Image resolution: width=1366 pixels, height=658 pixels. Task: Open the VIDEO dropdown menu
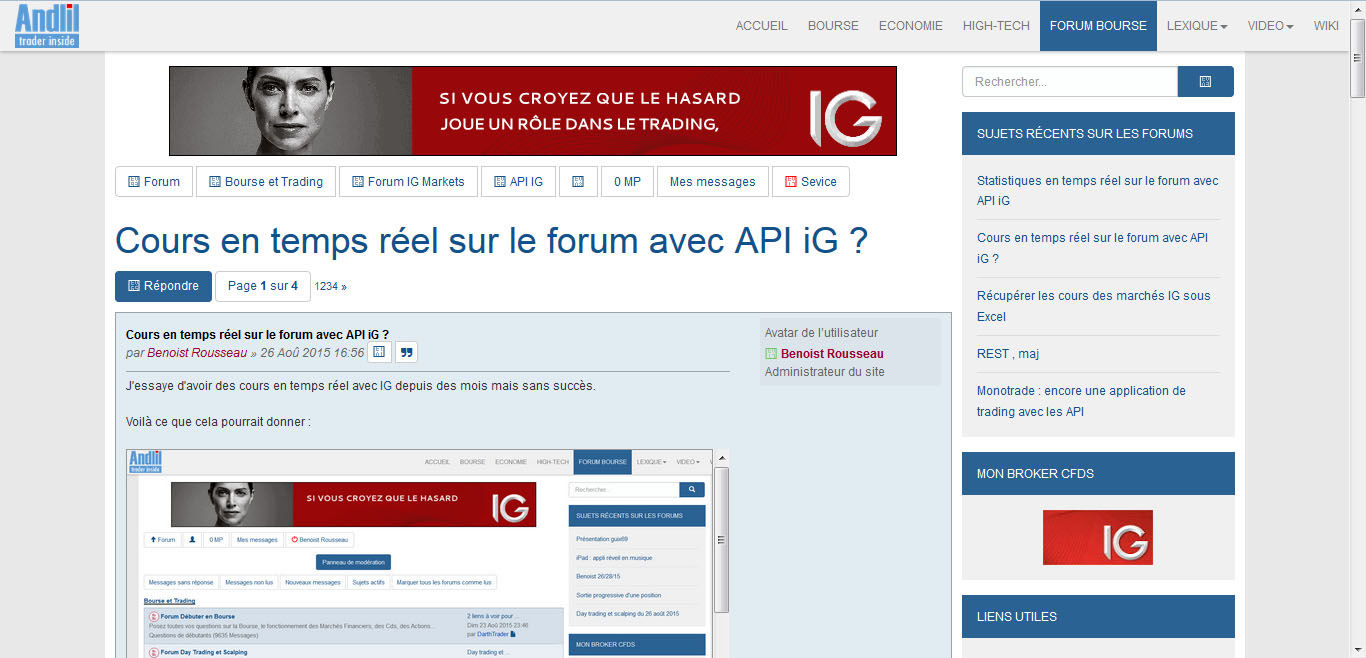click(x=1271, y=26)
